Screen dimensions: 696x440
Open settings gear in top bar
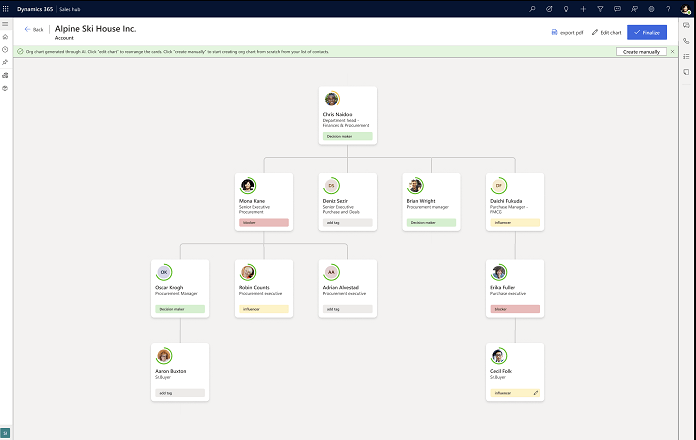[651, 8]
